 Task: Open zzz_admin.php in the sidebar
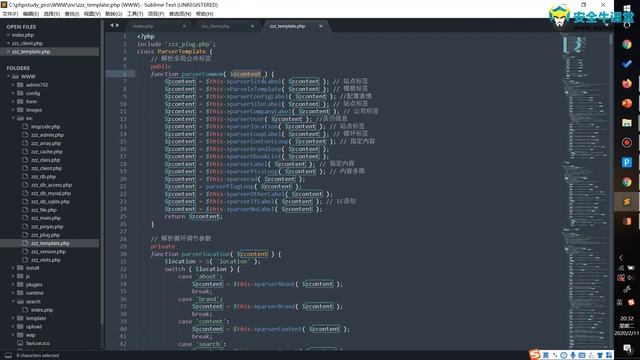(x=47, y=135)
